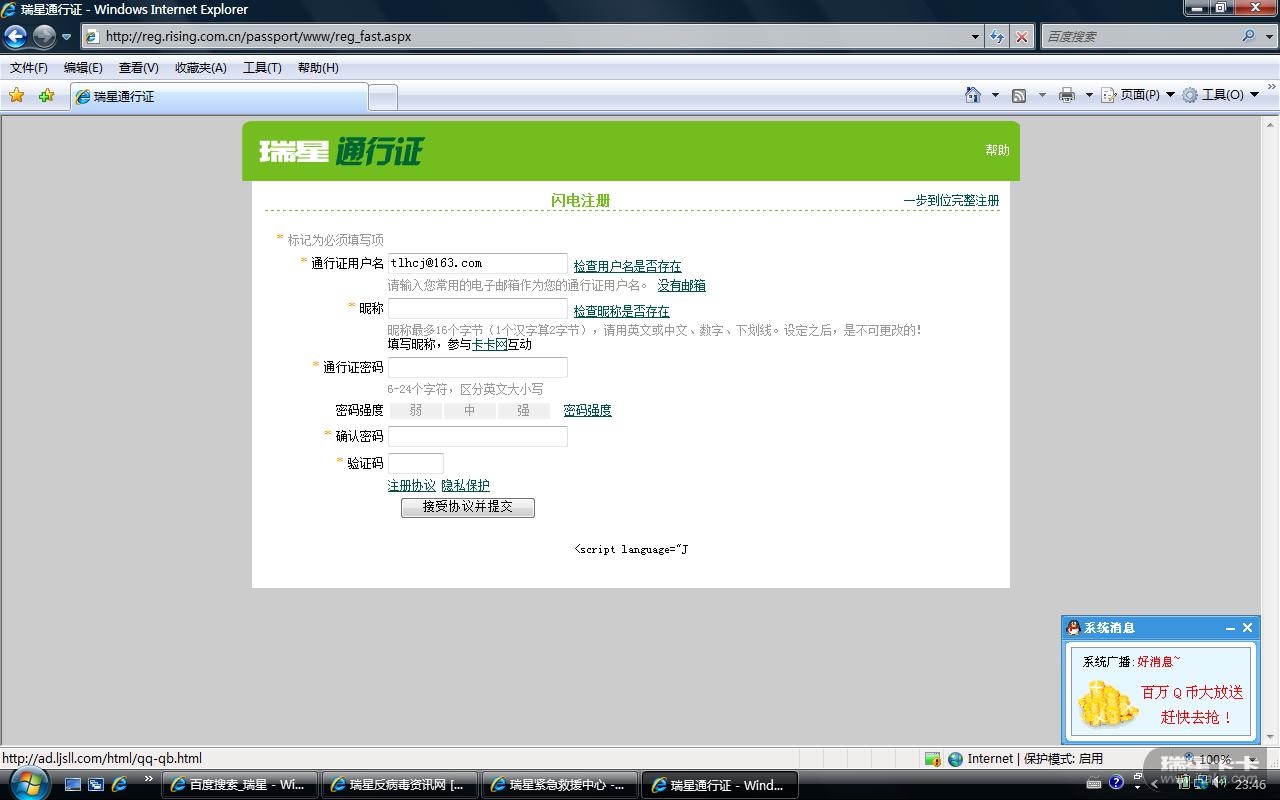The height and width of the screenshot is (800, 1280).
Task: Click the browser Forward arrow button
Action: [x=44, y=37]
